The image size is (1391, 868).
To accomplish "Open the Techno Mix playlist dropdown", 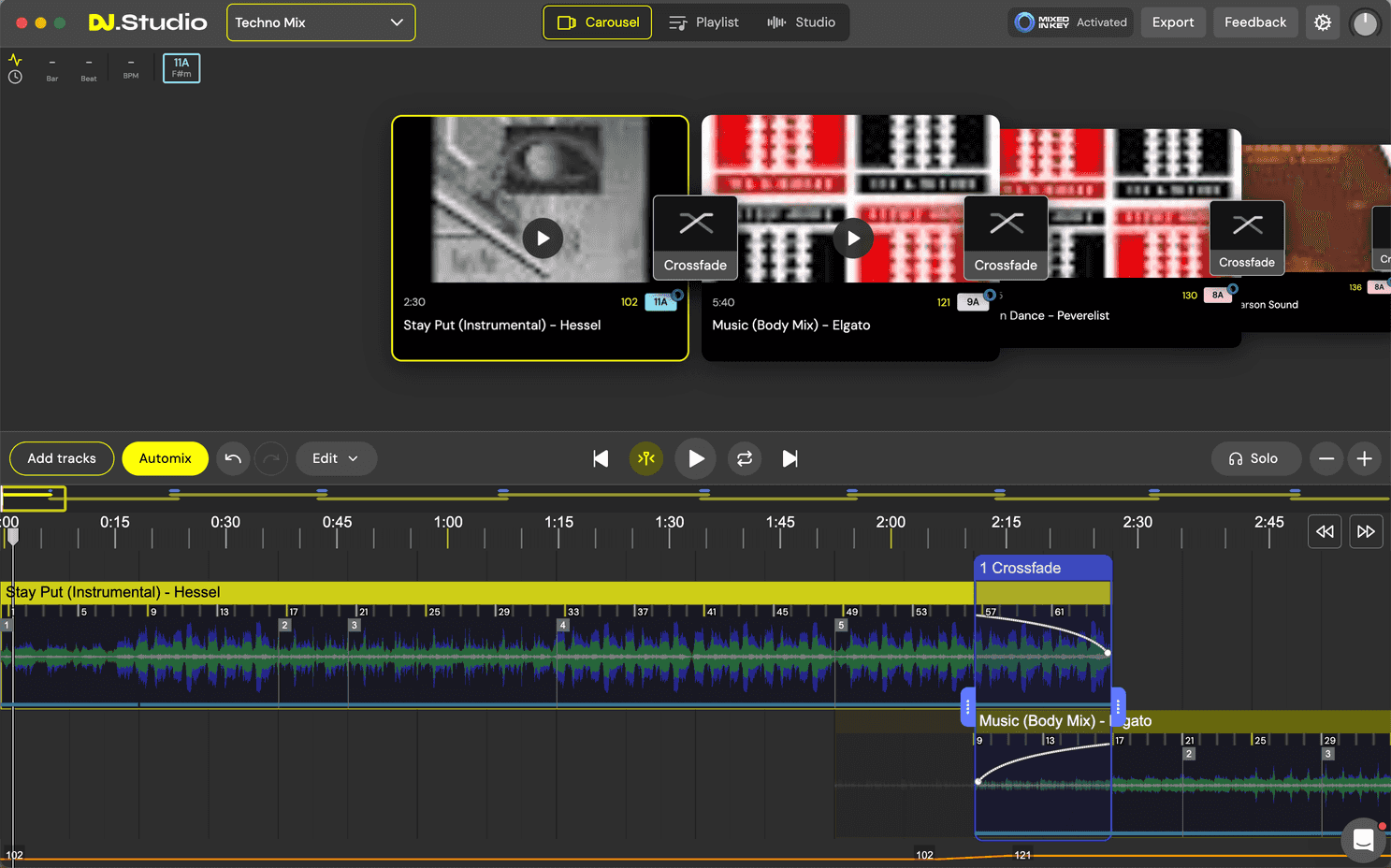I will point(321,22).
